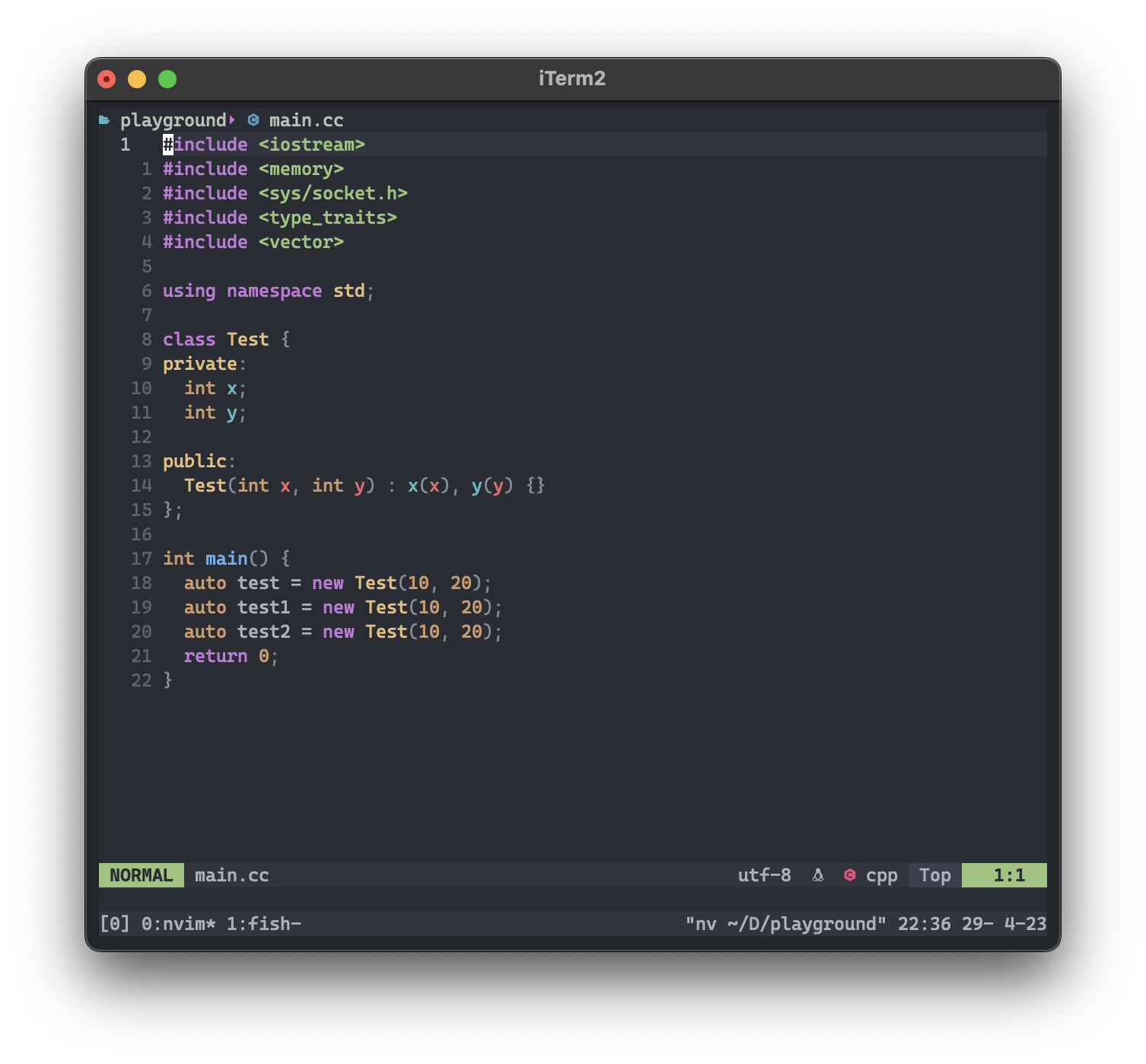The height and width of the screenshot is (1064, 1146).
Task: Click main.cc in the top breadcrumb
Action: click(307, 120)
